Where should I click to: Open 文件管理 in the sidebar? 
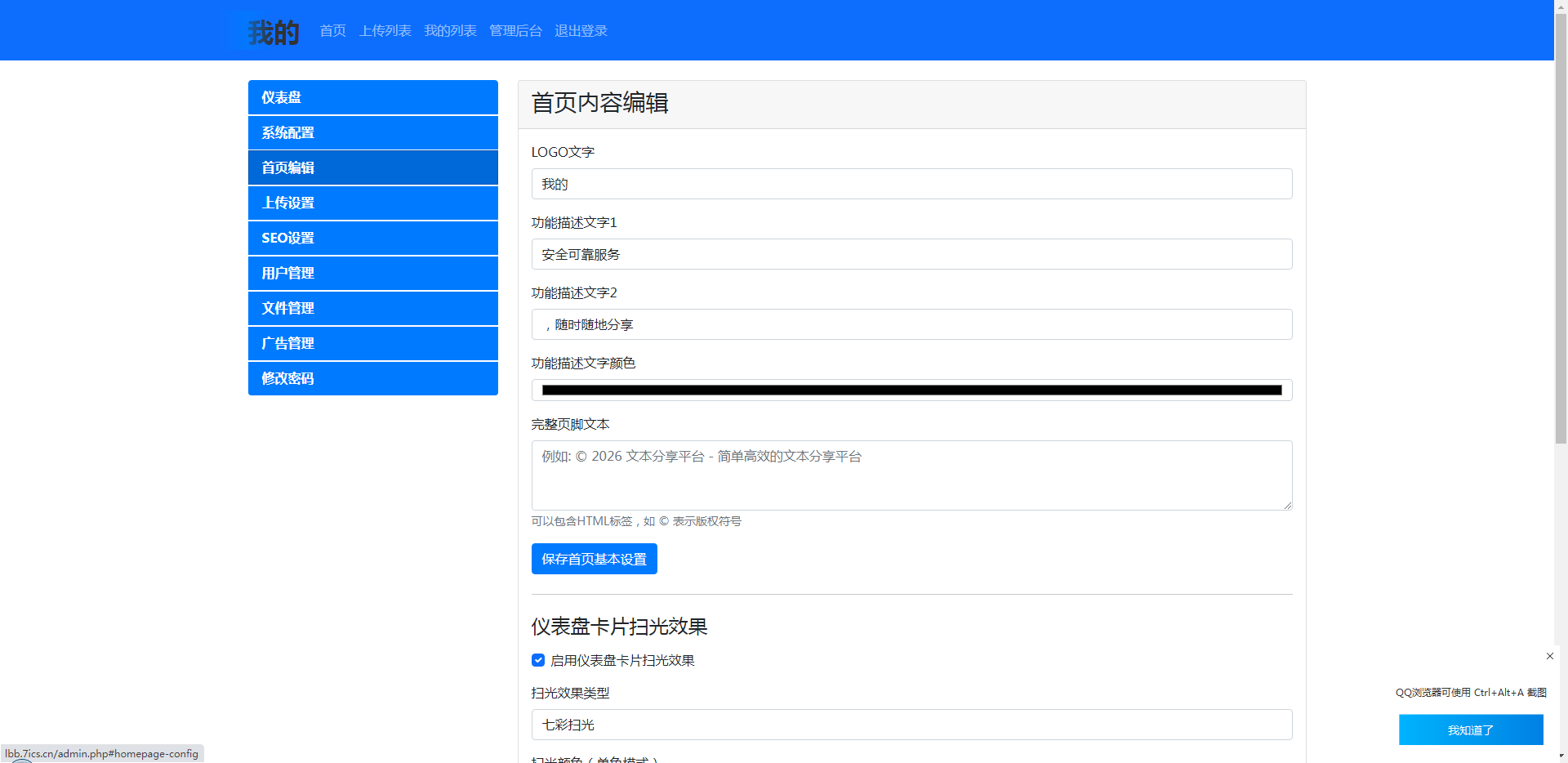tap(372, 308)
